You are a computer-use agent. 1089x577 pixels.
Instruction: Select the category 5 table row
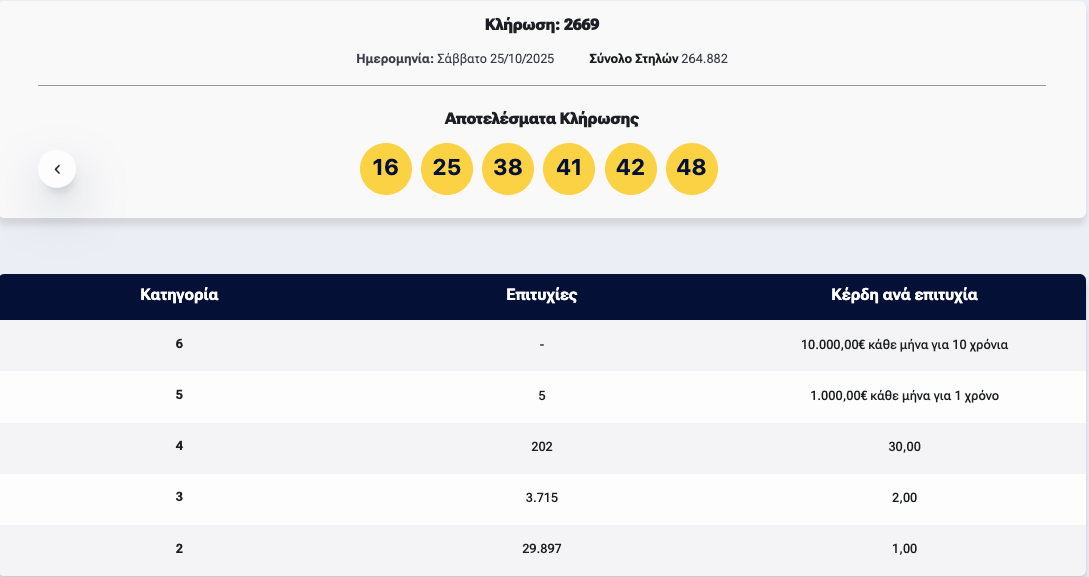(x=541, y=394)
